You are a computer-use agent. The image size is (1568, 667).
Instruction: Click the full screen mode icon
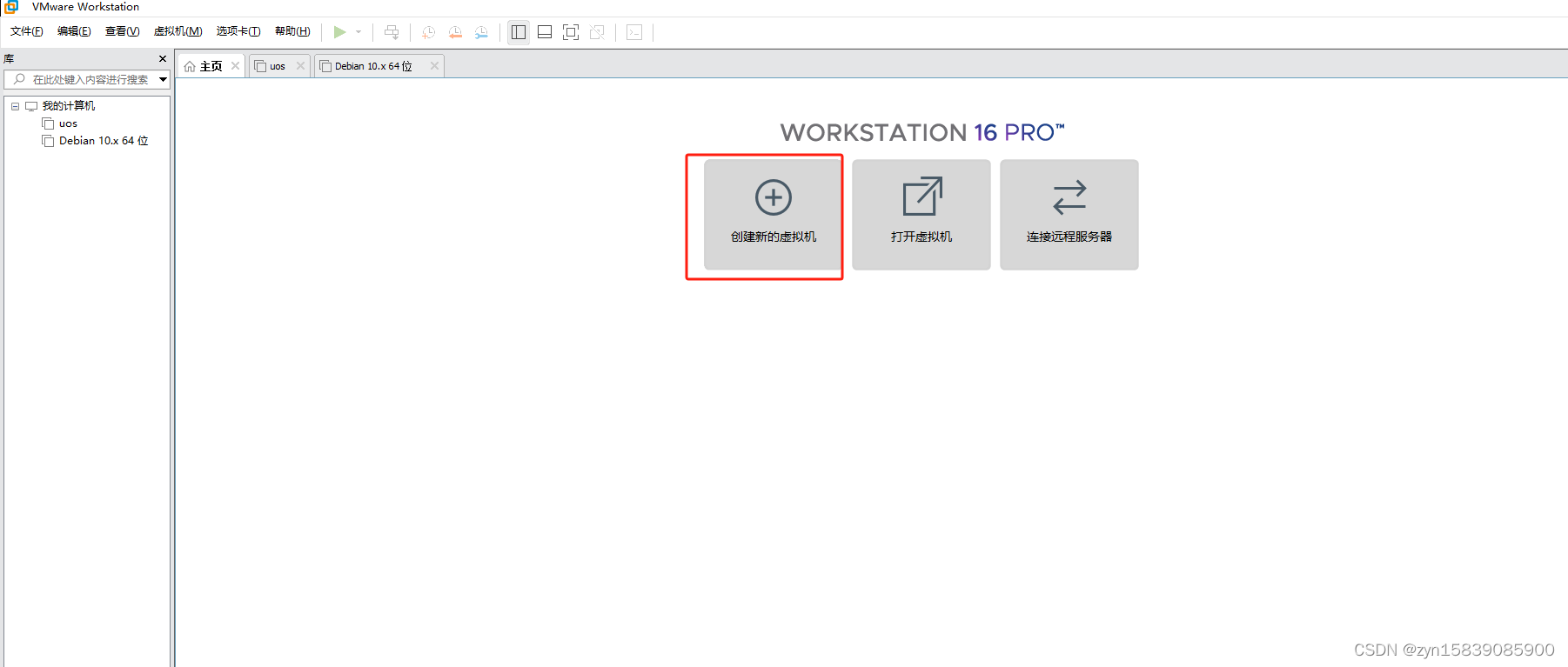571,32
